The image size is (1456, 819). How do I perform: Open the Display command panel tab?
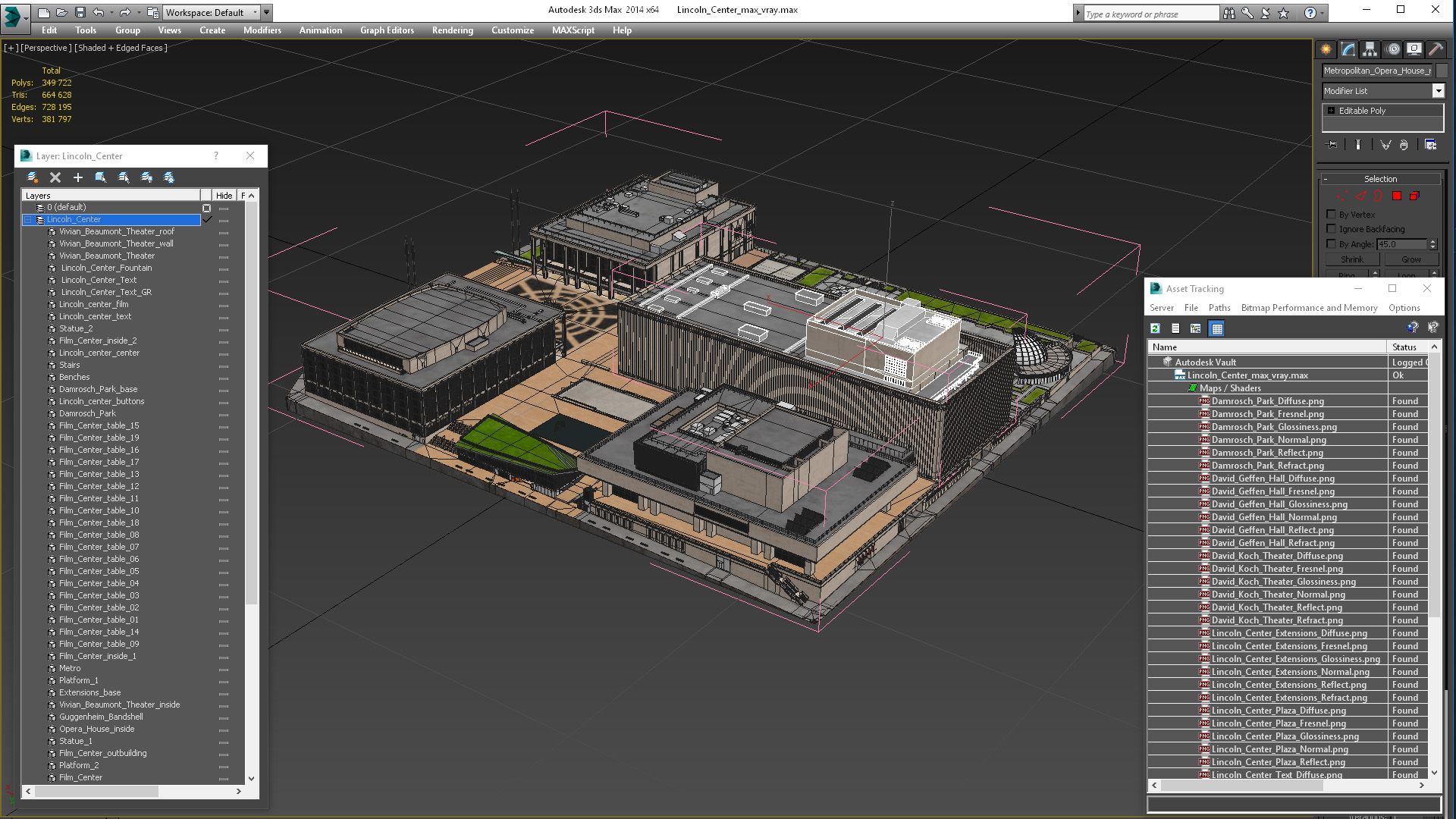coord(1414,49)
